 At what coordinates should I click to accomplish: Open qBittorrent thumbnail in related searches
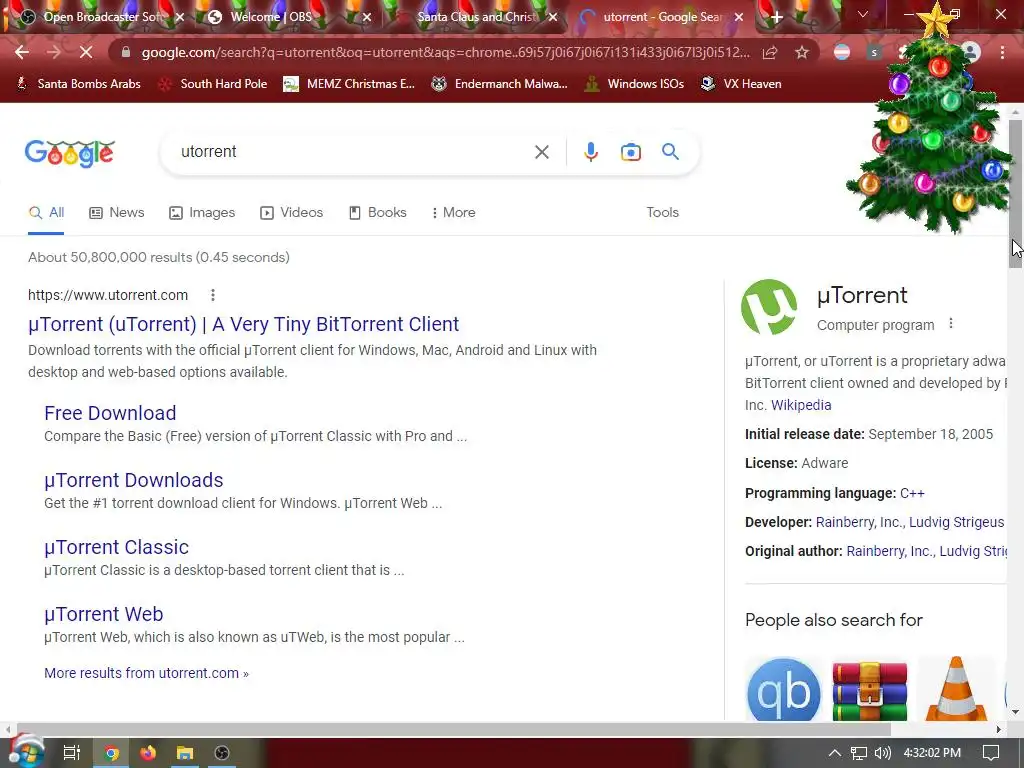[783, 690]
